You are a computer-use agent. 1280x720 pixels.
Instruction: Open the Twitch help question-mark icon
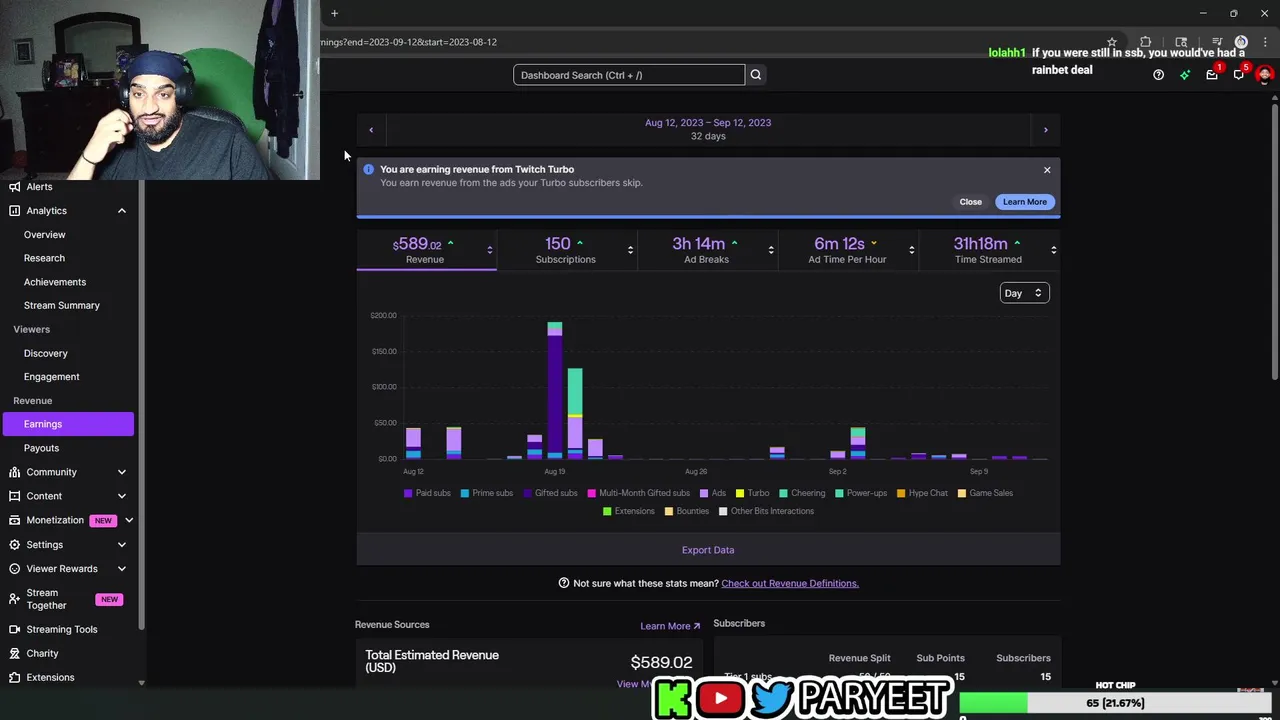[1158, 75]
